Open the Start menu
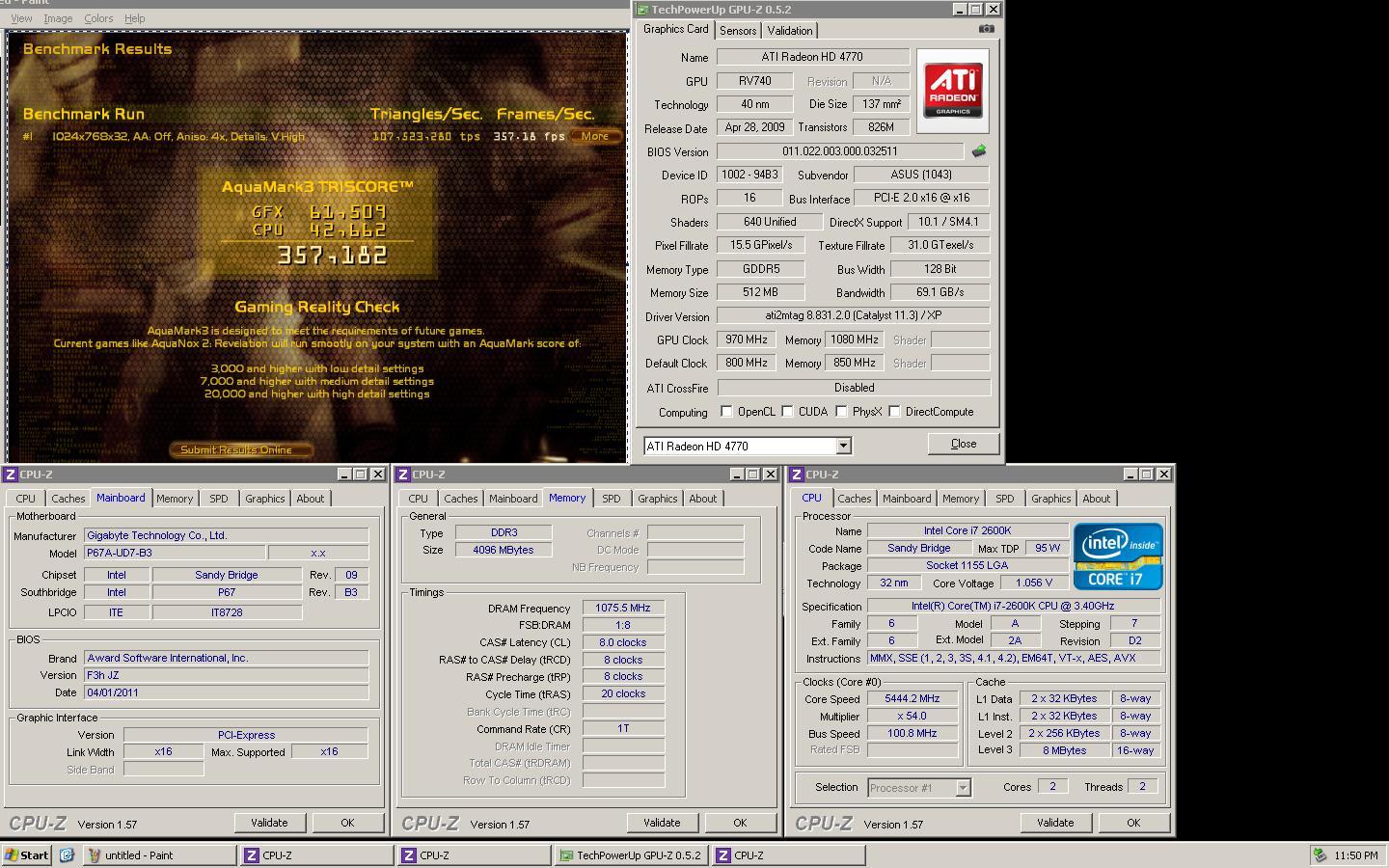 (27, 855)
